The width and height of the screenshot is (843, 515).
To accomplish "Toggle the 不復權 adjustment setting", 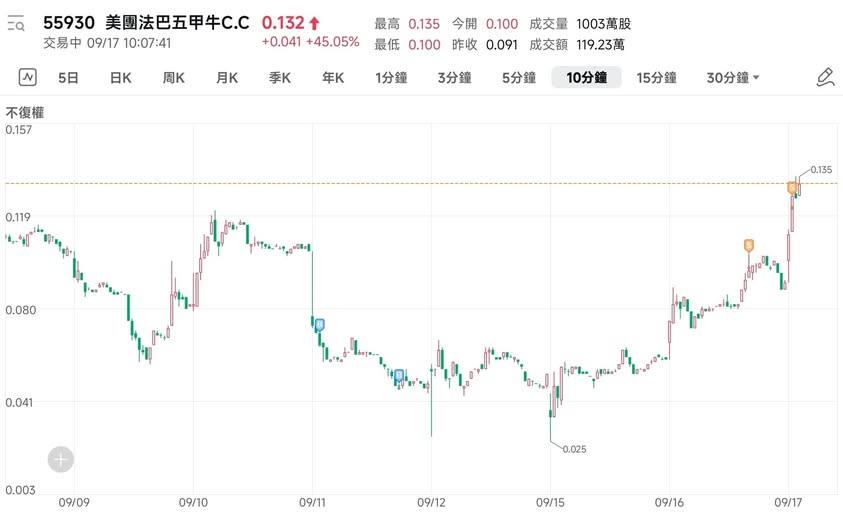I will pos(25,113).
